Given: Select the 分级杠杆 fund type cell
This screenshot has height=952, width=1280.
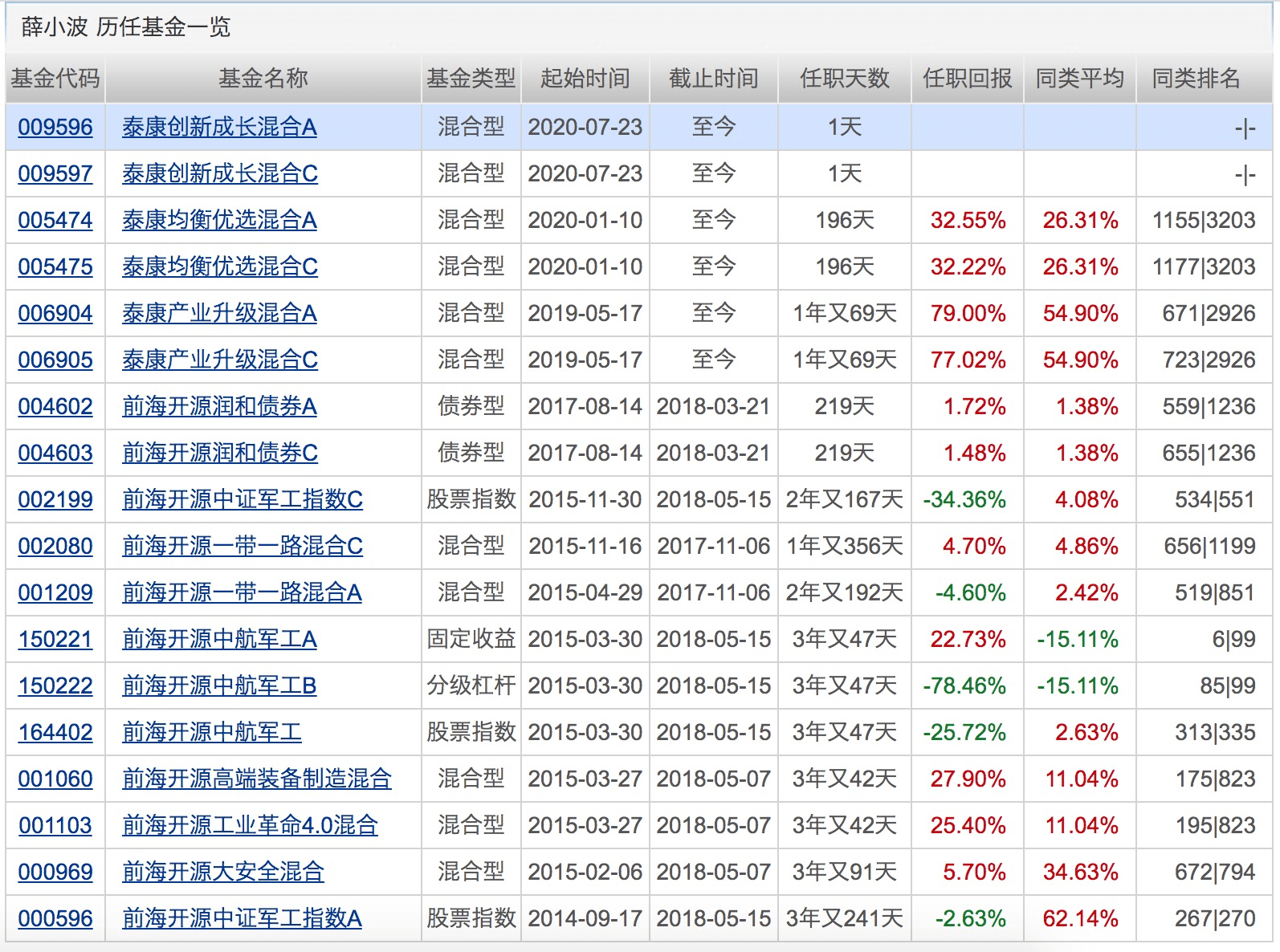Looking at the screenshot, I should (x=471, y=686).
